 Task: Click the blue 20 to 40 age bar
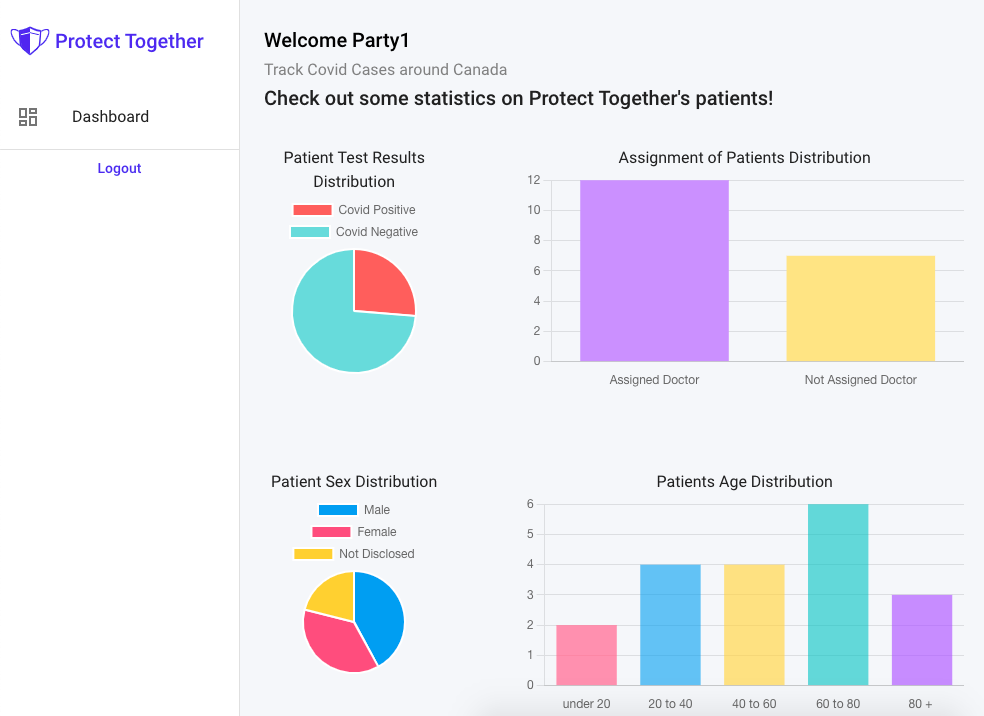coord(670,625)
